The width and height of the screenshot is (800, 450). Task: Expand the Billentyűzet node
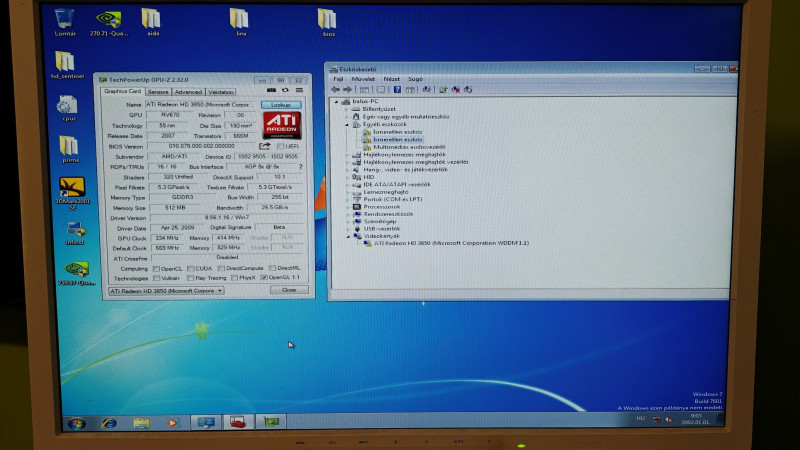[347, 109]
